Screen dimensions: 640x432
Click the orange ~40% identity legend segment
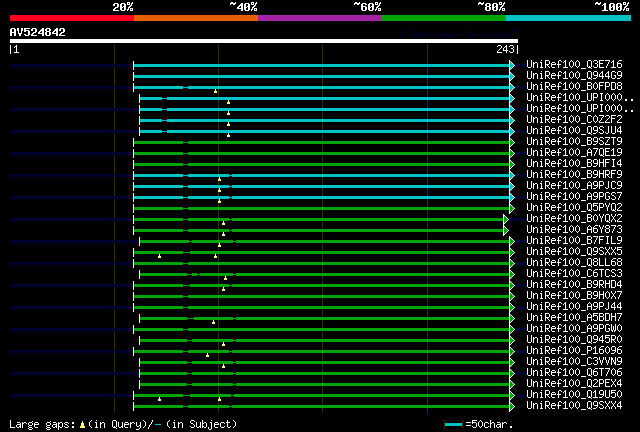(196, 18)
